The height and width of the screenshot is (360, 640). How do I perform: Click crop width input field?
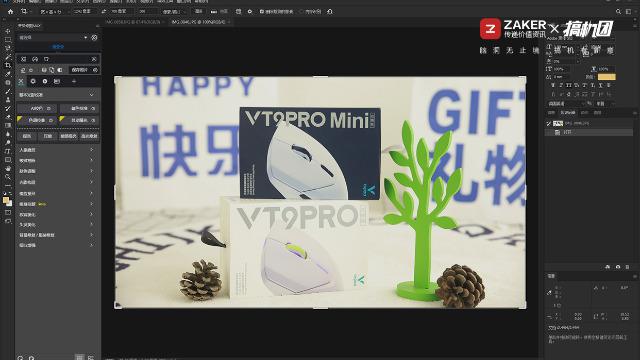(83, 11)
